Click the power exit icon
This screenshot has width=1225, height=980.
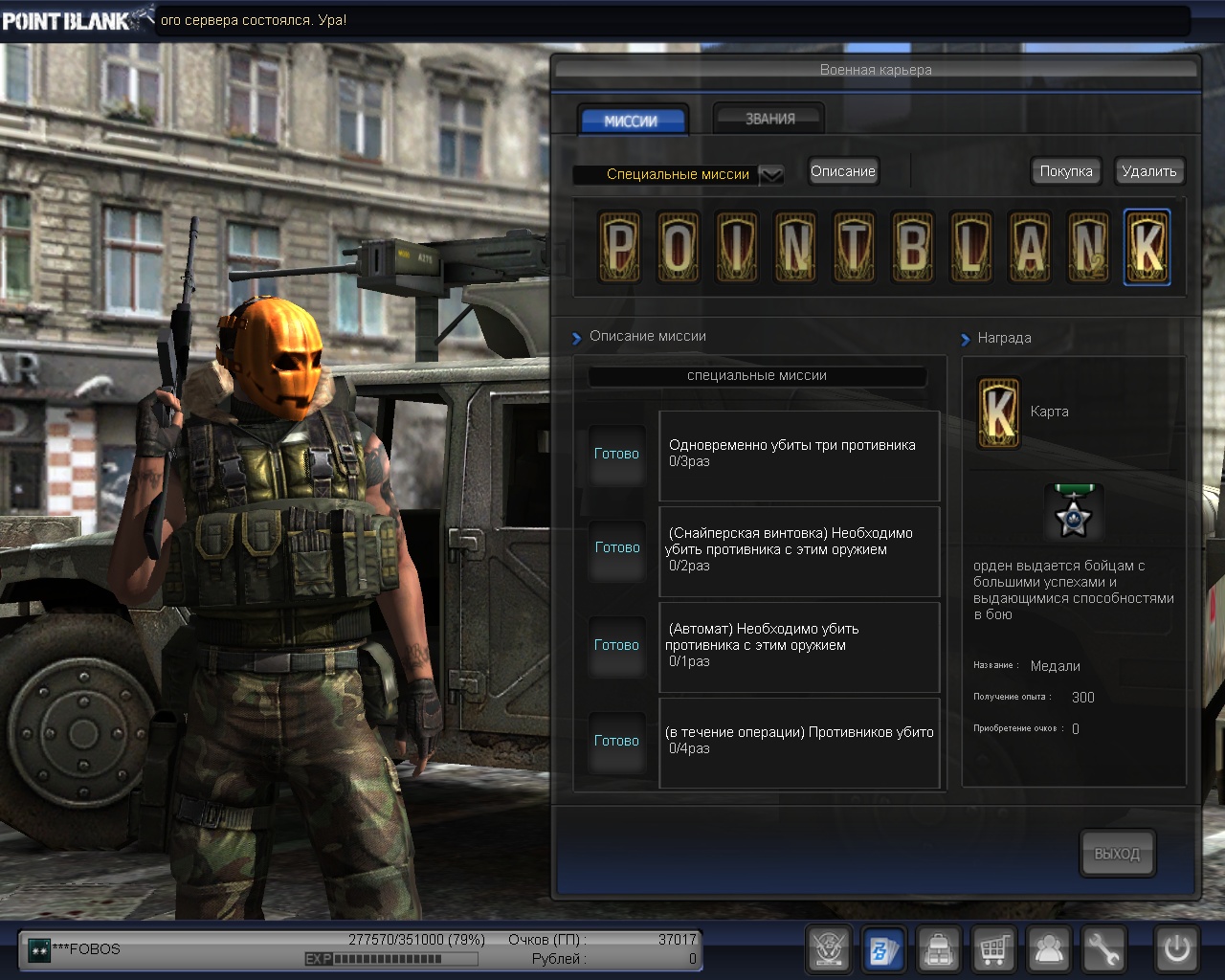[x=1177, y=949]
